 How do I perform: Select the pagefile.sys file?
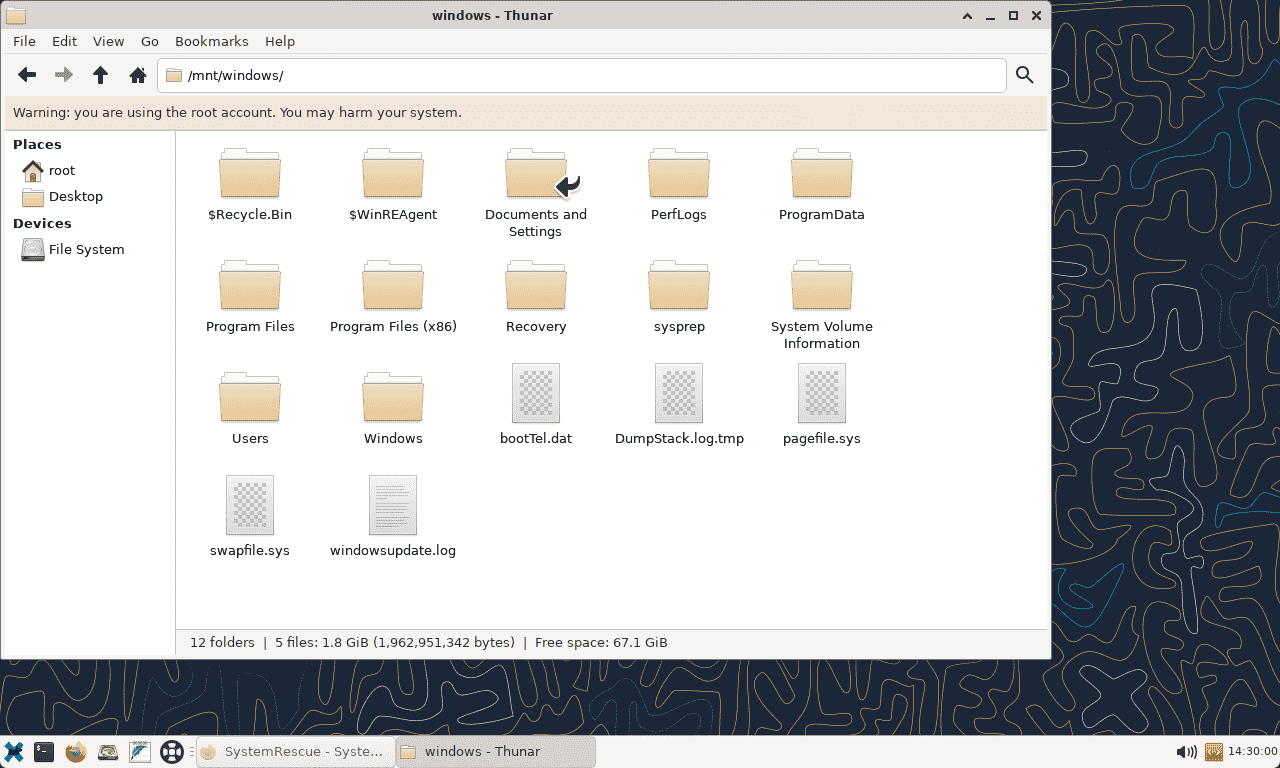point(822,404)
